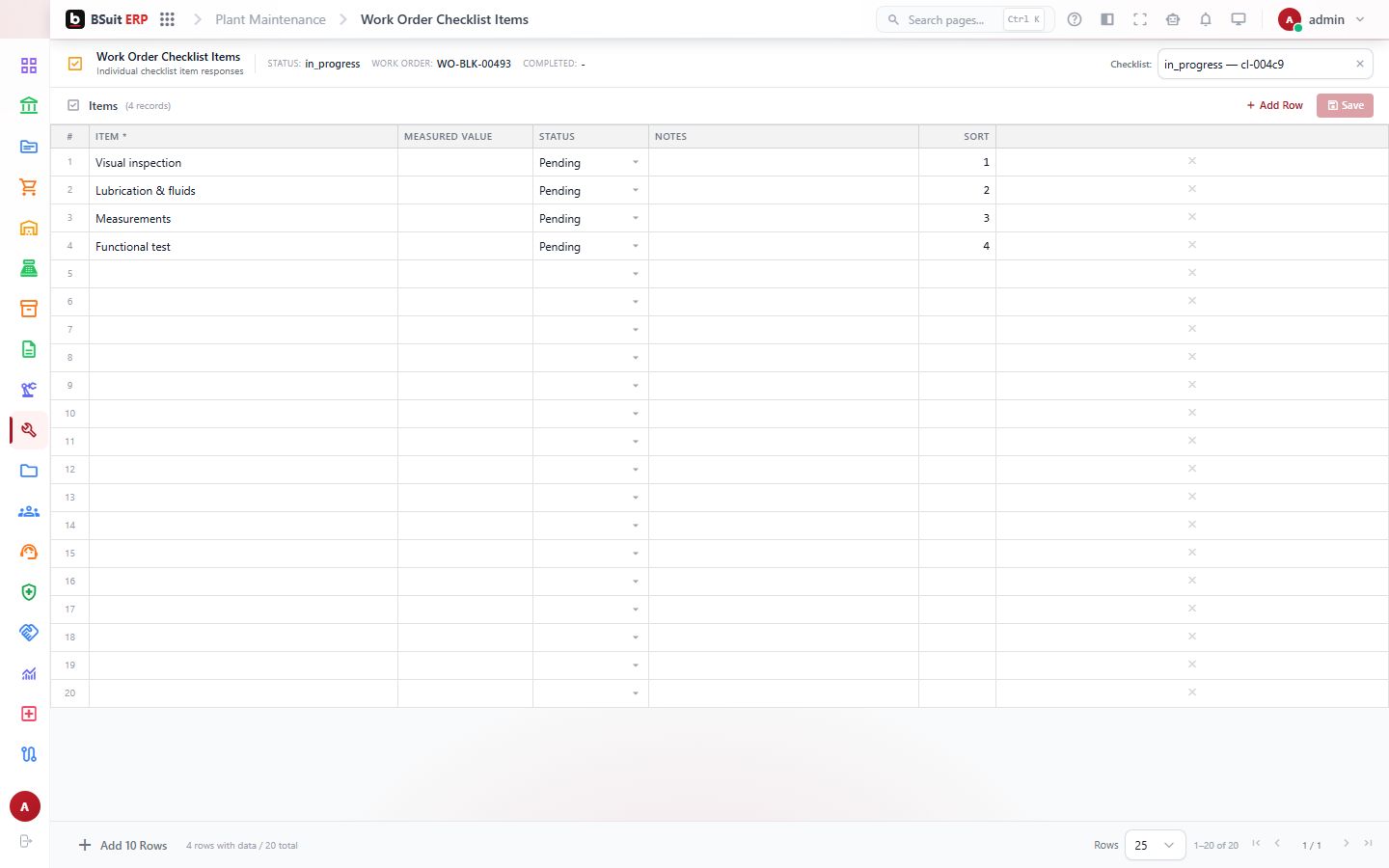Clear the Checklist filter selection
The image size is (1389, 868).
[x=1360, y=65]
